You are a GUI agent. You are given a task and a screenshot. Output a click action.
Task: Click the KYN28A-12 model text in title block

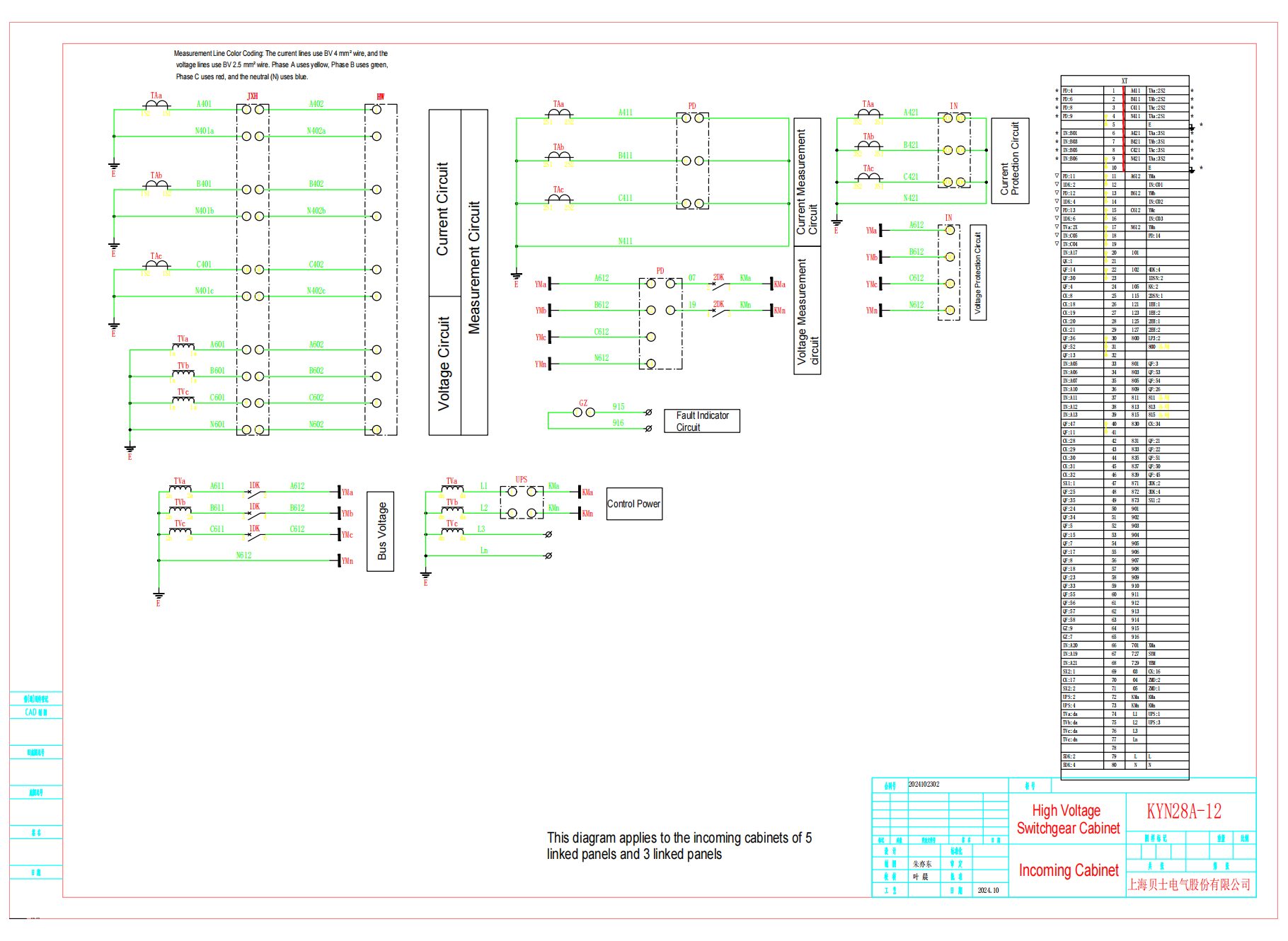click(1184, 812)
